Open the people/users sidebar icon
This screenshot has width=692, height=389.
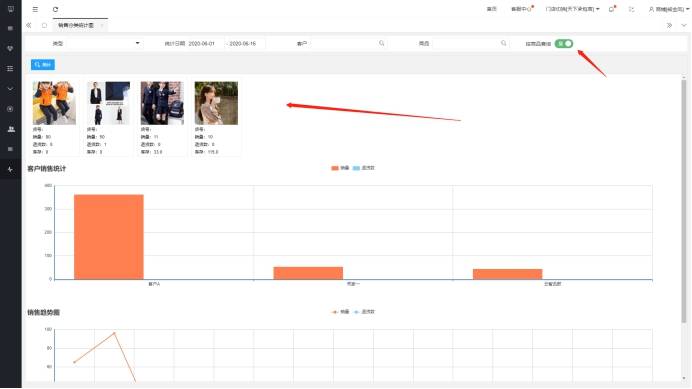(11, 129)
